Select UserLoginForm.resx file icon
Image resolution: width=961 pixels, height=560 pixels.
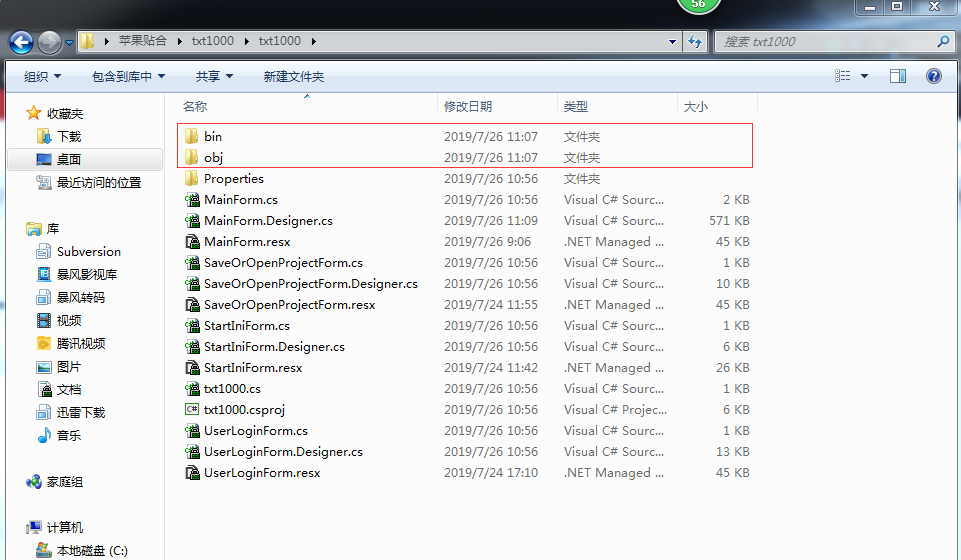[192, 472]
